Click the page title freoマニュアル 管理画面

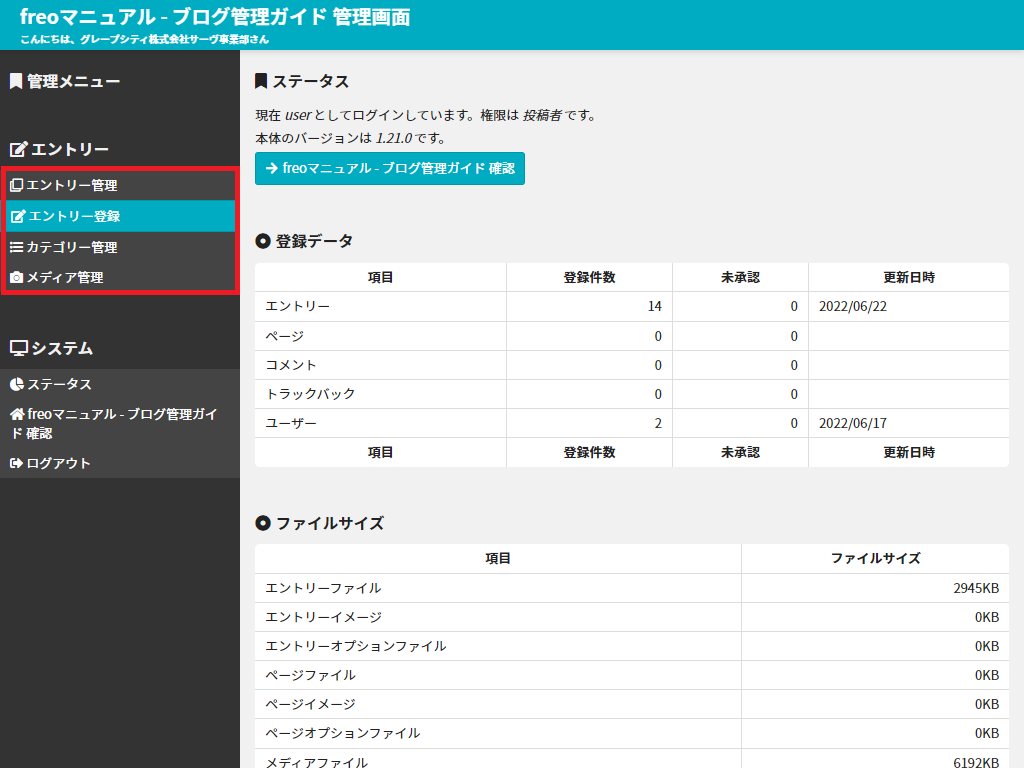point(215,17)
